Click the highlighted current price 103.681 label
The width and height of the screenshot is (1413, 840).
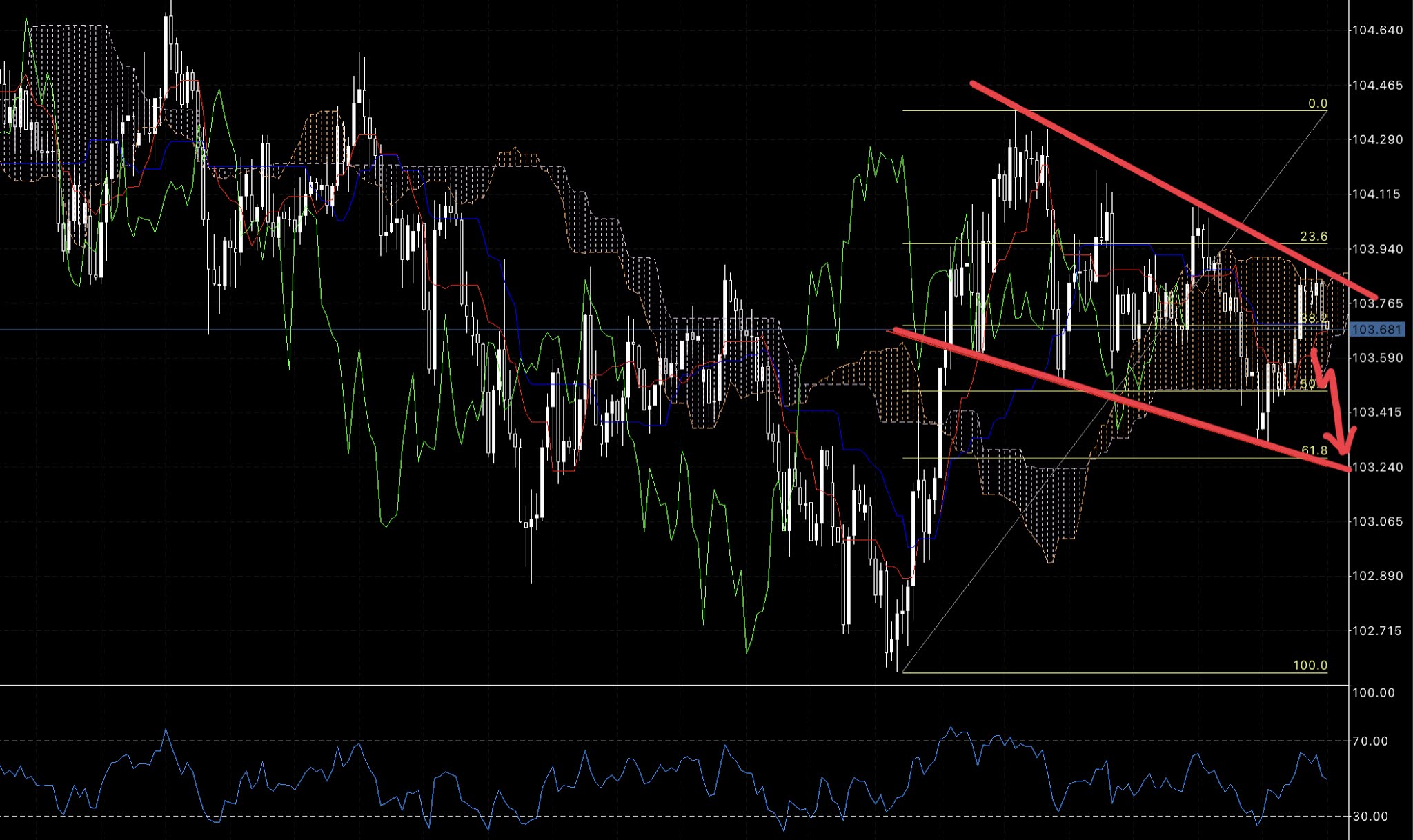(1376, 330)
